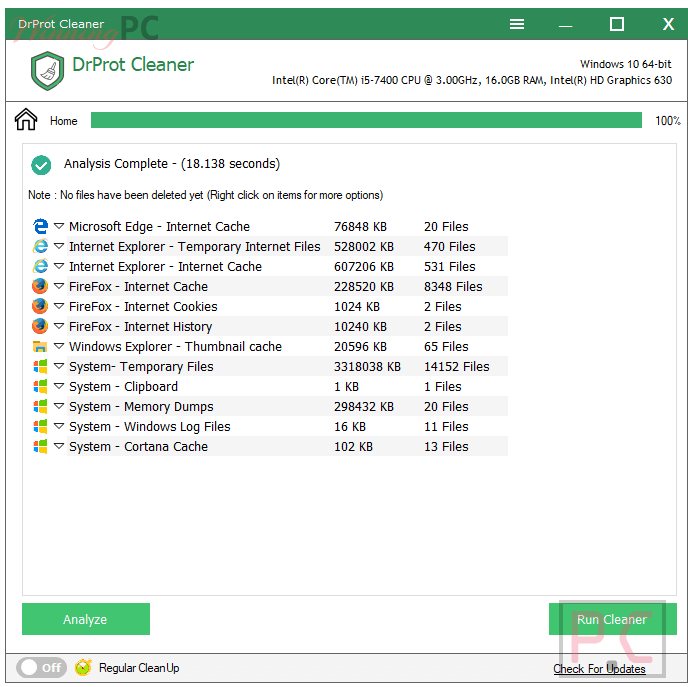This screenshot has width=688, height=687.
Task: Click the Run Cleaner button
Action: (612, 619)
